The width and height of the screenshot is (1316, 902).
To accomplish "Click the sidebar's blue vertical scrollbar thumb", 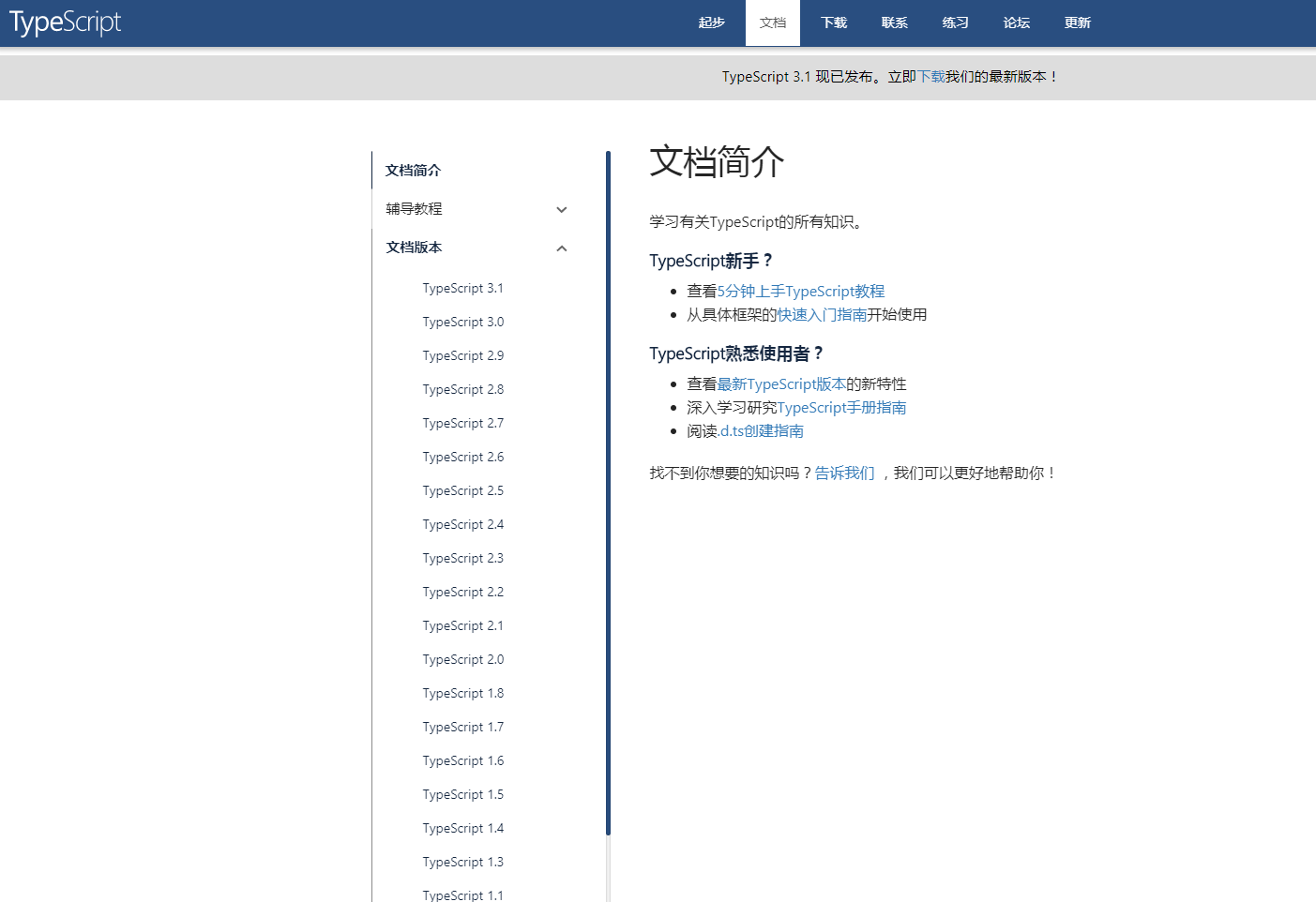I will [609, 493].
